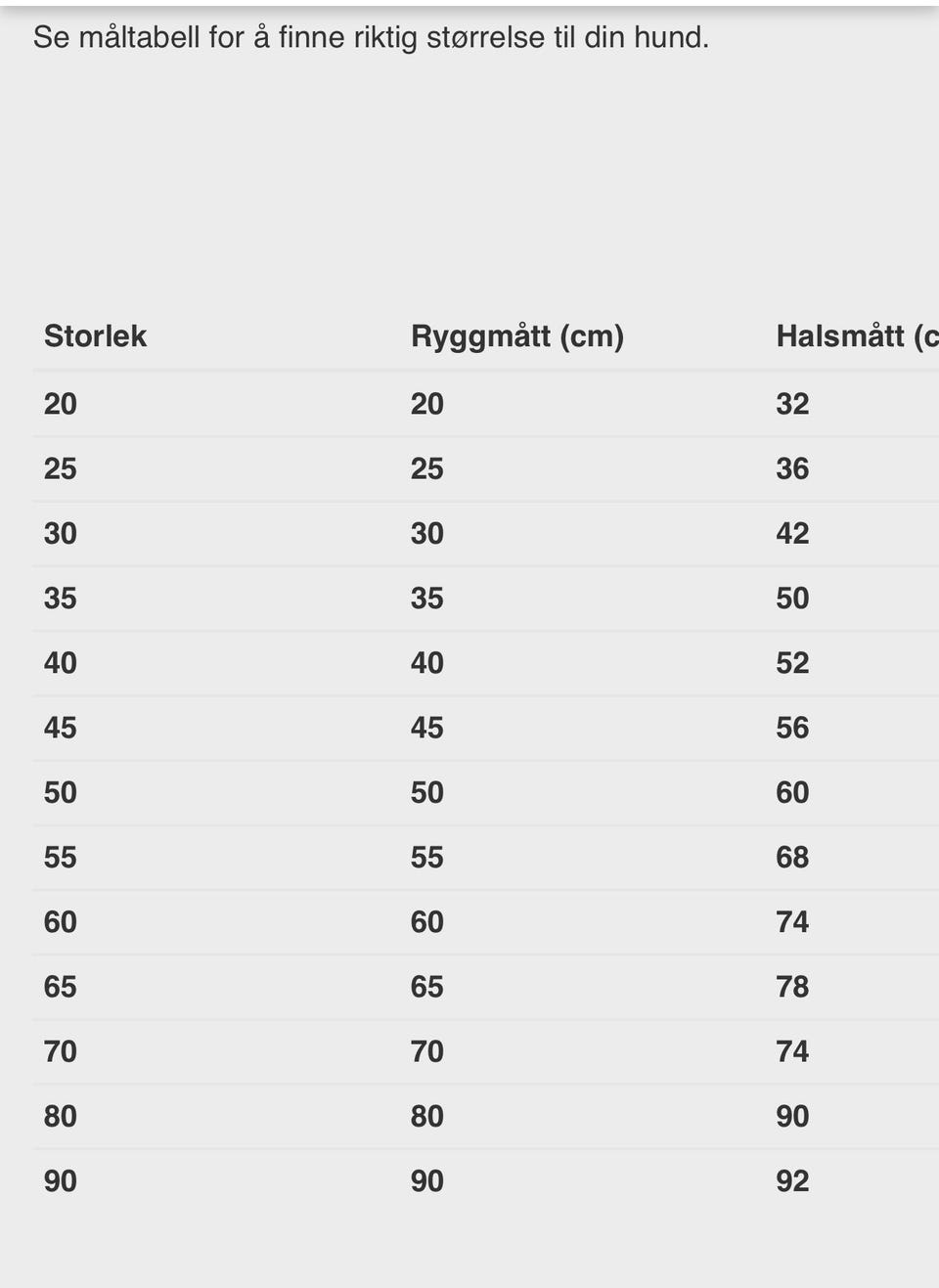Click Ryggmått value 70

(x=427, y=1051)
